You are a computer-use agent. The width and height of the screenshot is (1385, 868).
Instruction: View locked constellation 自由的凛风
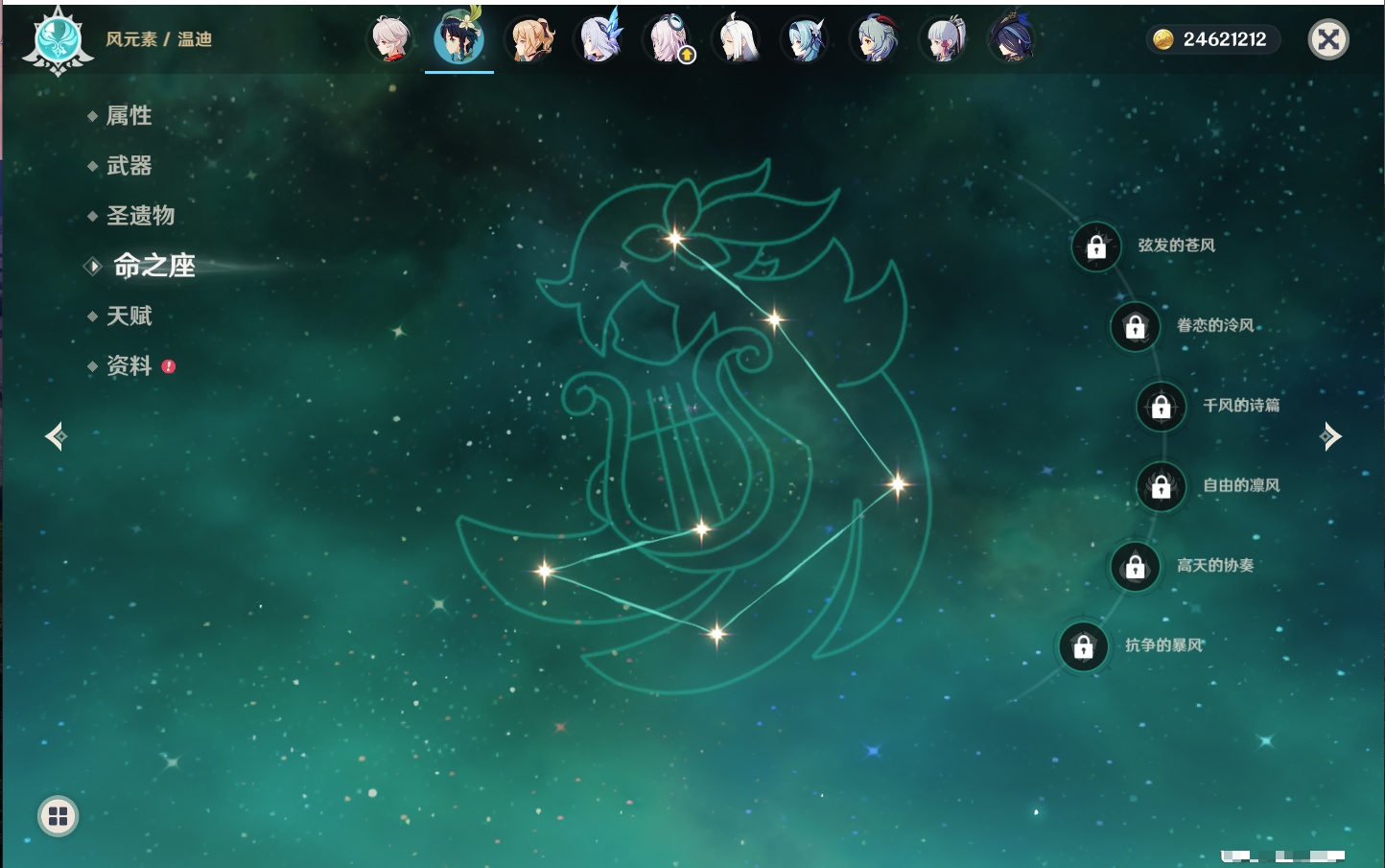click(1161, 487)
